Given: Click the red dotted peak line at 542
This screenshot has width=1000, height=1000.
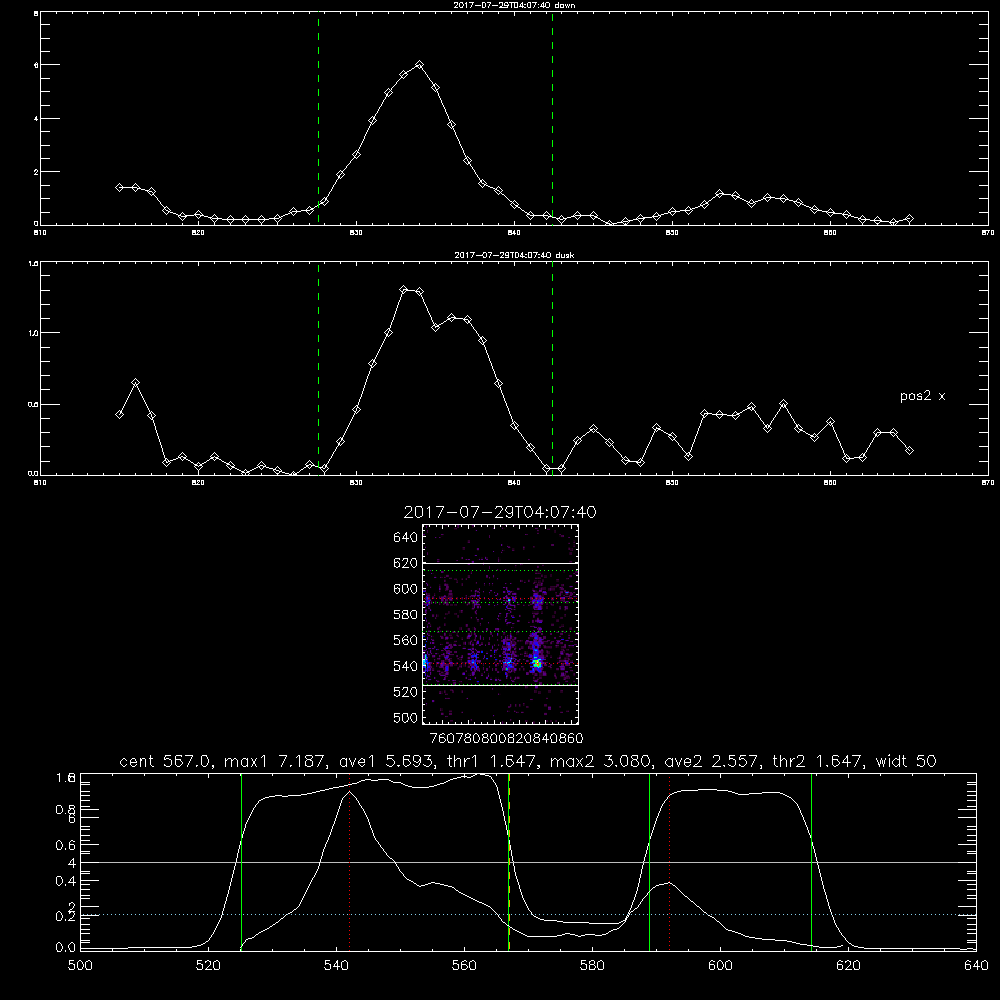Looking at the screenshot, I should point(349,861).
